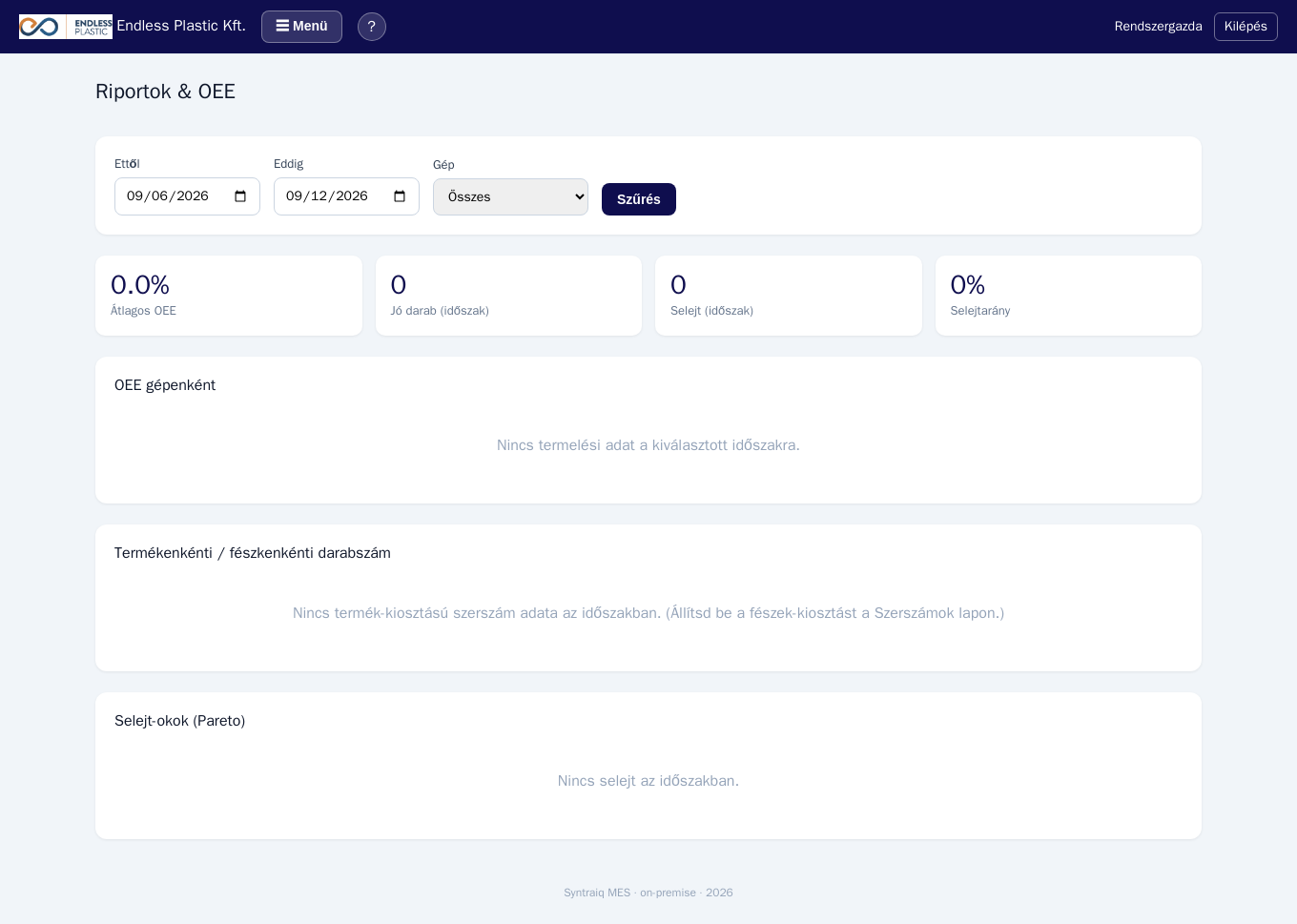Click the 'Nincs termelési adat' message
1297x924 pixels.
648,445
